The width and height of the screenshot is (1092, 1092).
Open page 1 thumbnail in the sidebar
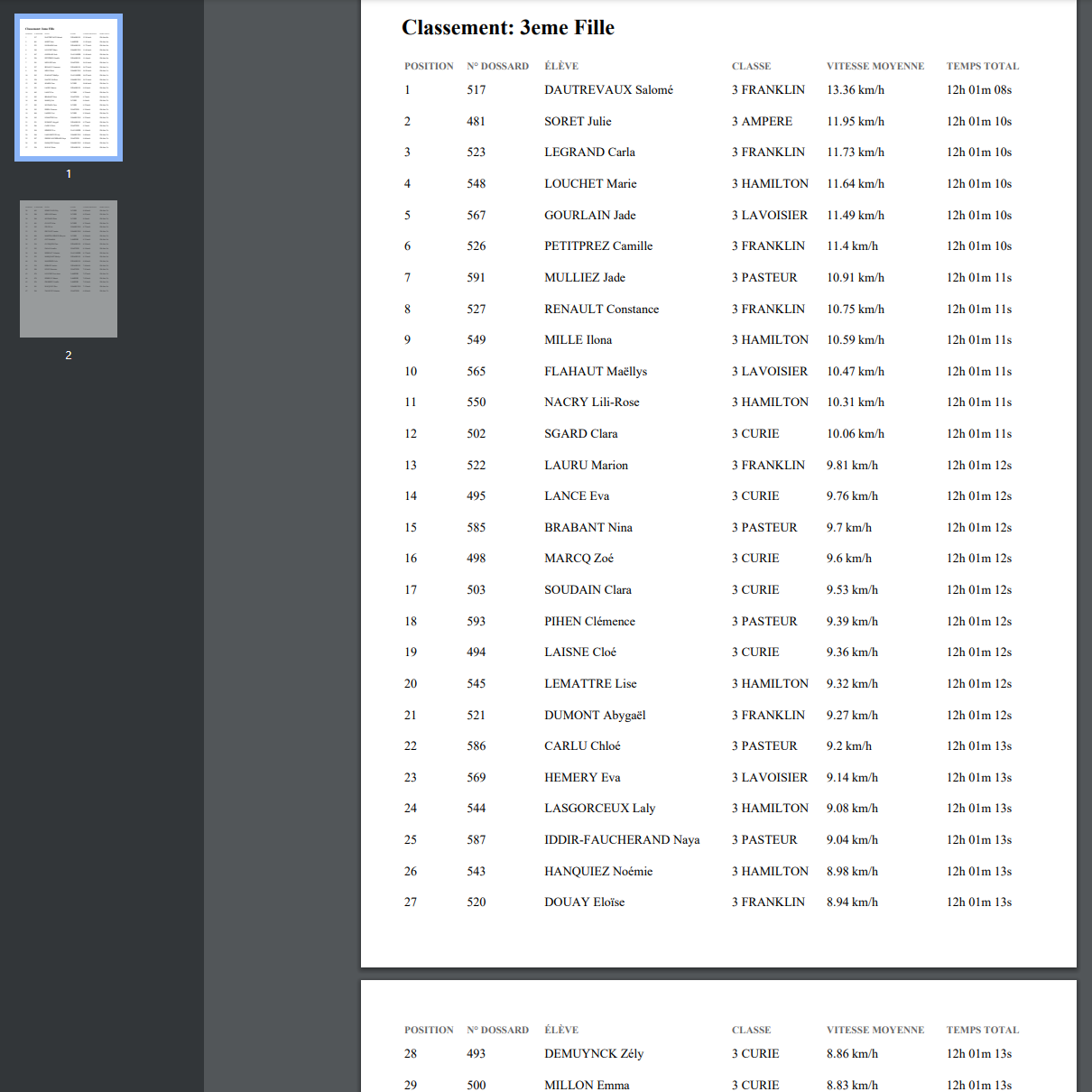coord(69,88)
